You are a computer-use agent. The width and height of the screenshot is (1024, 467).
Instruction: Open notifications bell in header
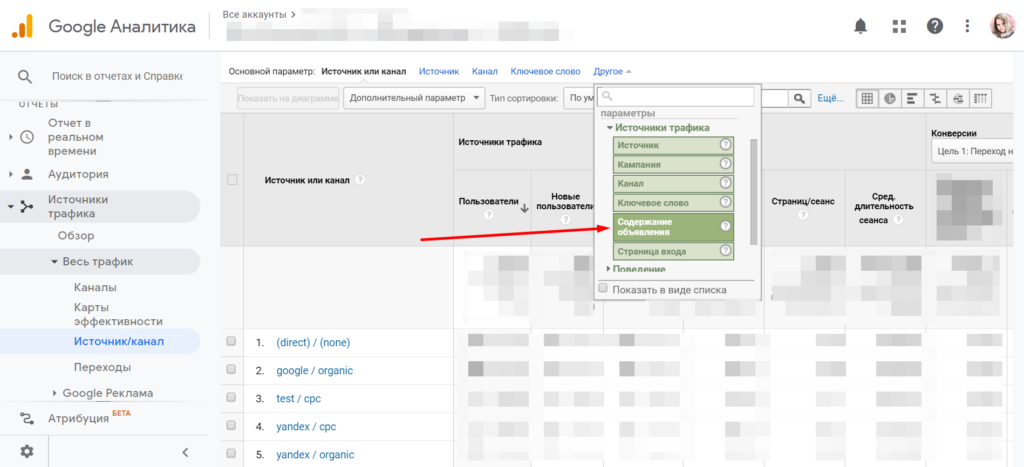coord(860,26)
